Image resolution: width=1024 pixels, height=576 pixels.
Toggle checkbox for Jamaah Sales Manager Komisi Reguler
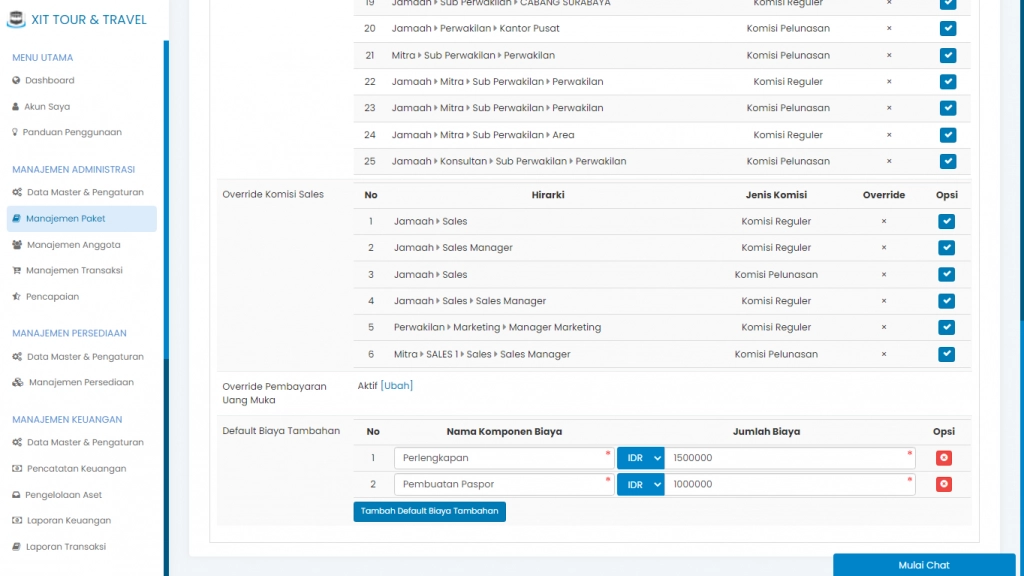(946, 248)
